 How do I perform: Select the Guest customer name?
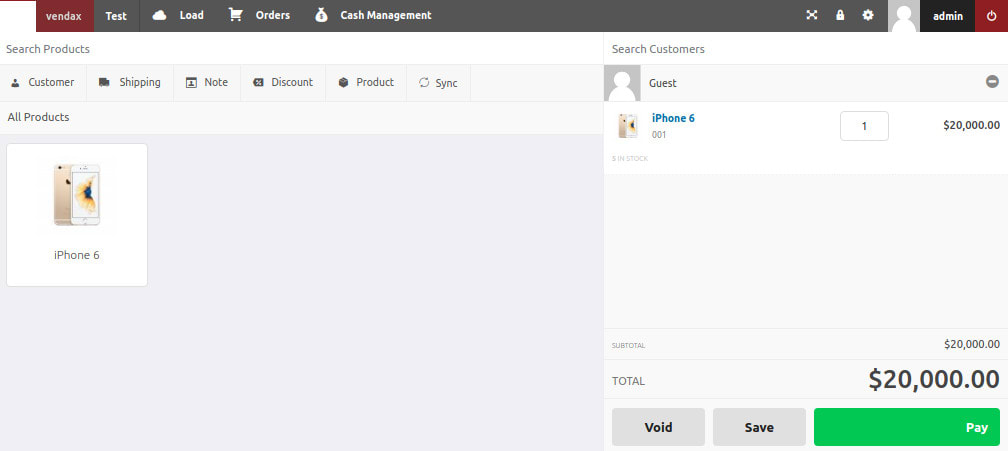coord(663,84)
